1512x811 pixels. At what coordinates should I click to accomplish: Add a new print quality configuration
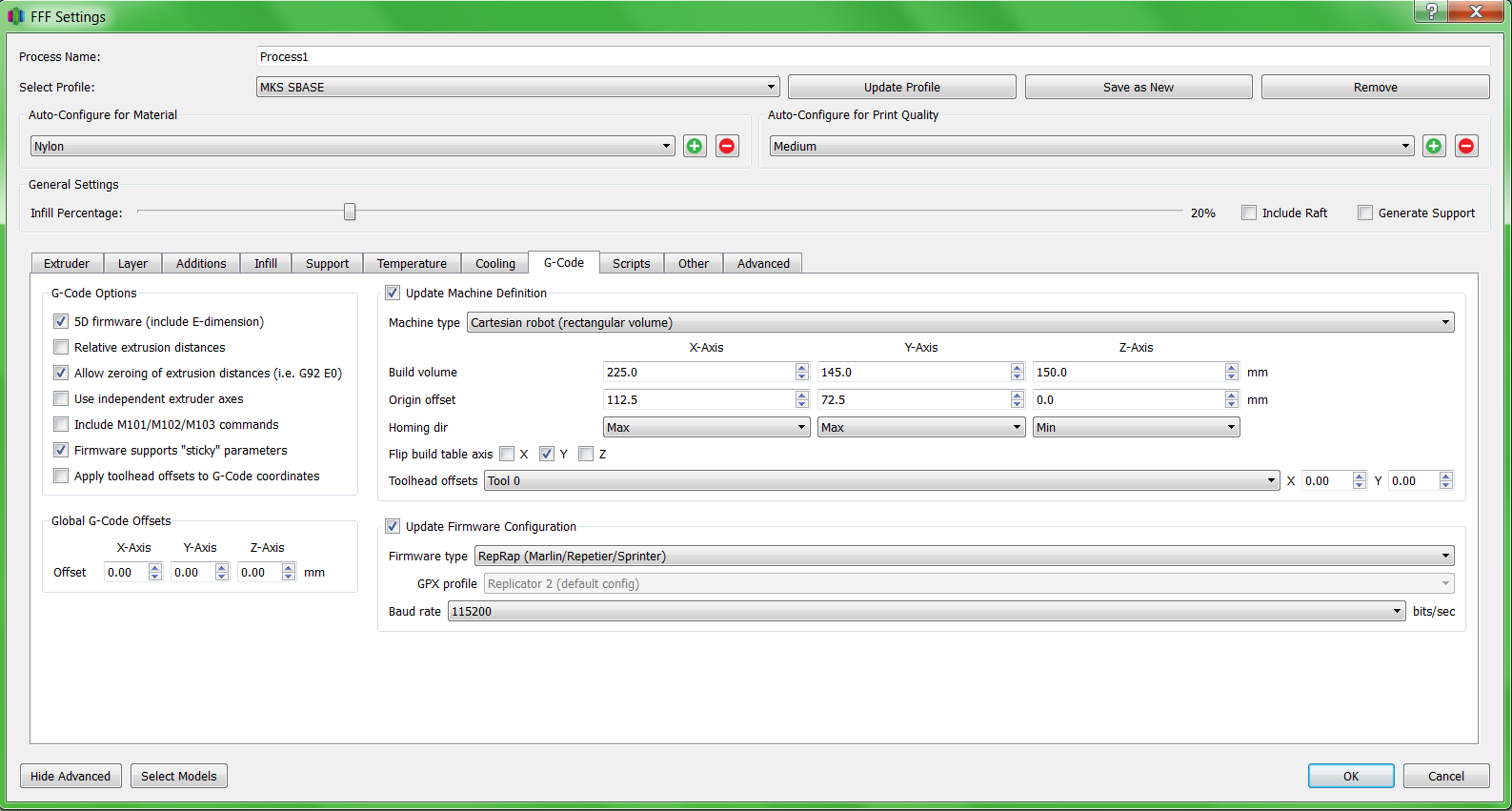pos(1434,146)
